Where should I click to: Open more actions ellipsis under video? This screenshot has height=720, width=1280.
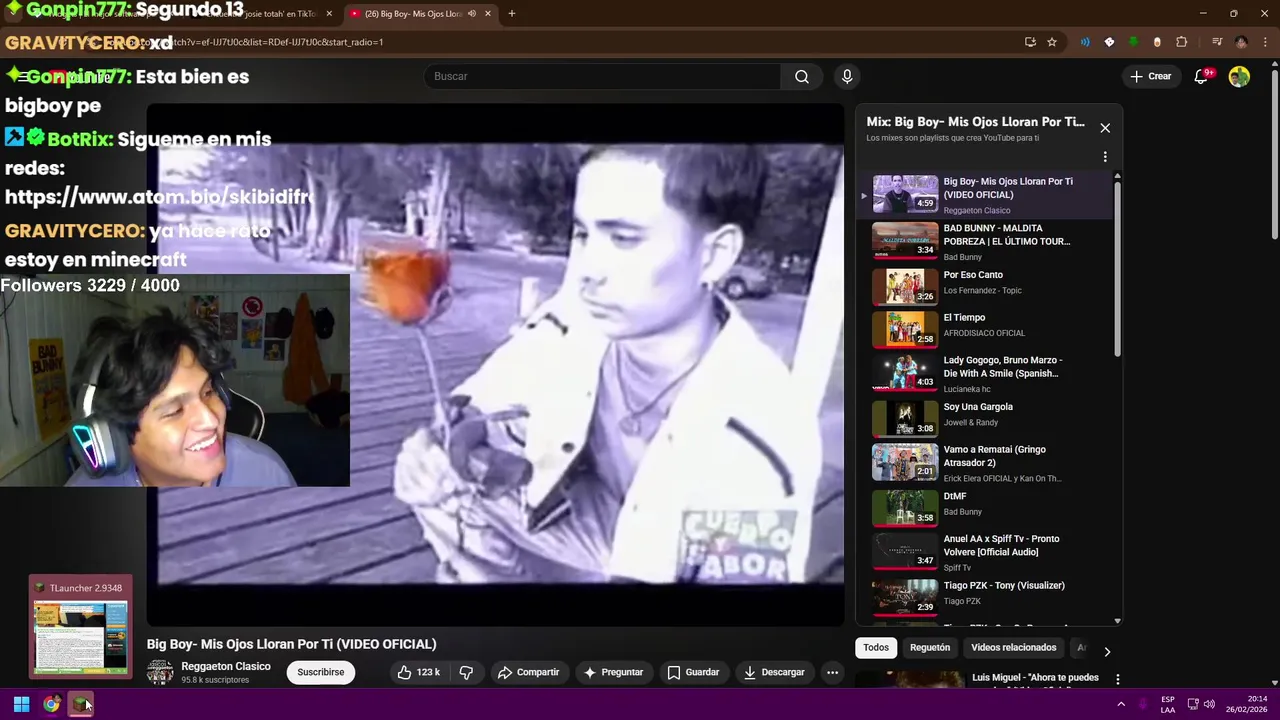[x=832, y=672]
